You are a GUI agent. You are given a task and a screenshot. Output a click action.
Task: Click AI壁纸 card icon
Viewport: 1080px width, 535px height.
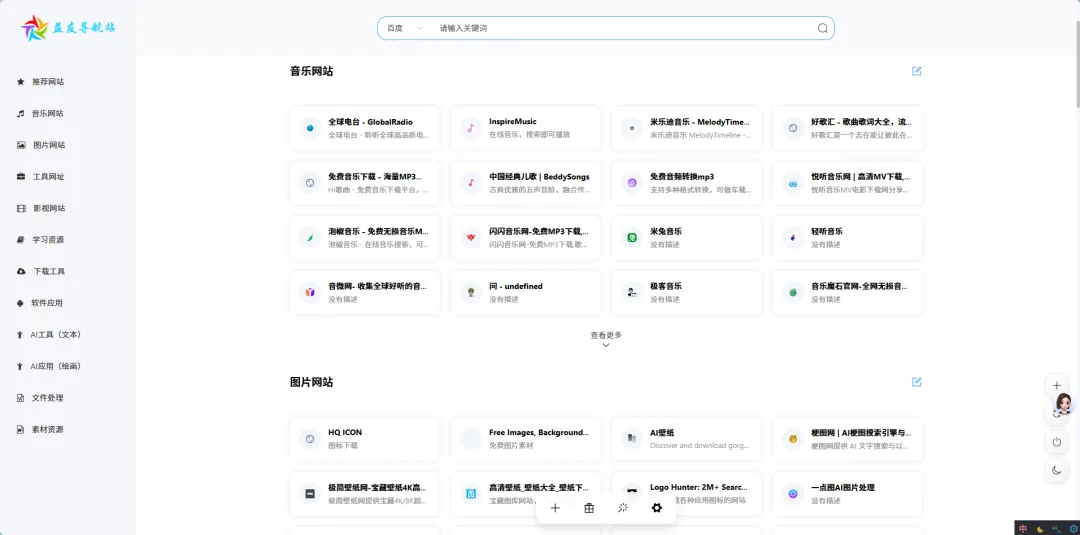(632, 439)
